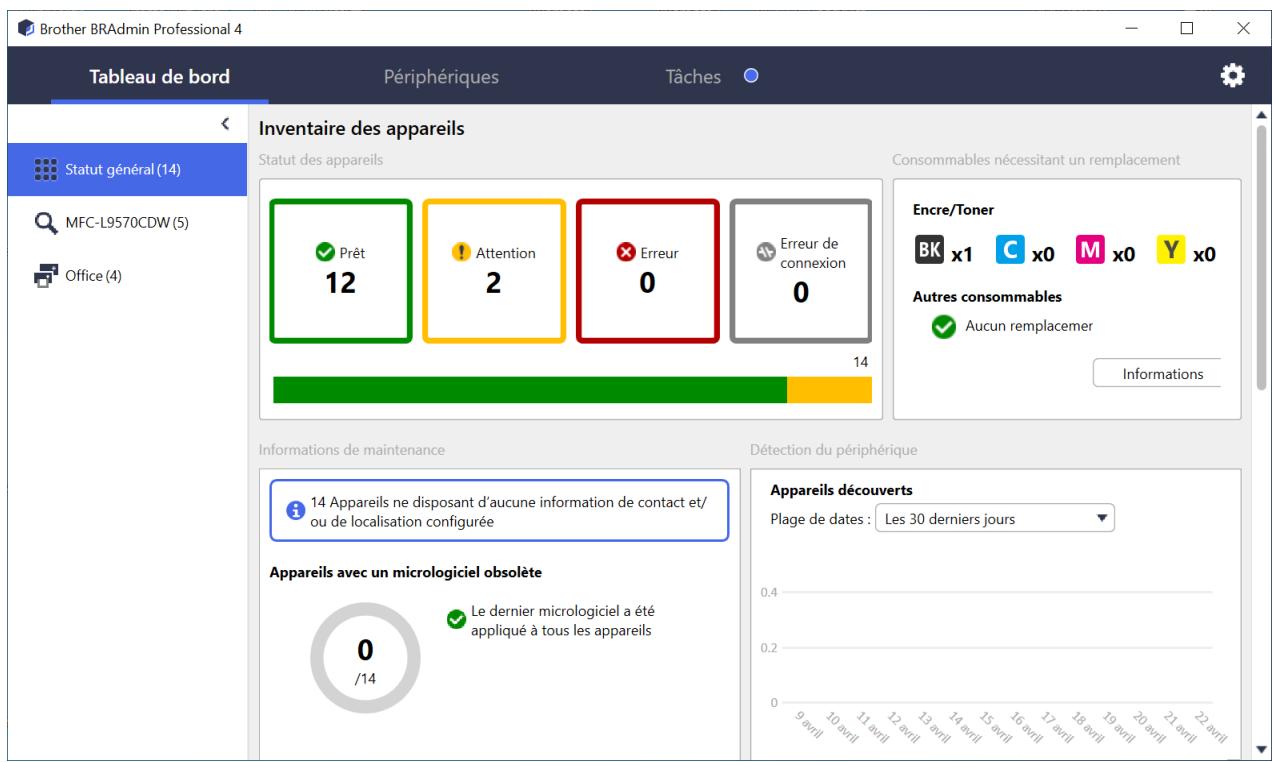Open the Périphériques tab
Image resolution: width=1273 pixels, height=762 pixels.
(x=441, y=76)
